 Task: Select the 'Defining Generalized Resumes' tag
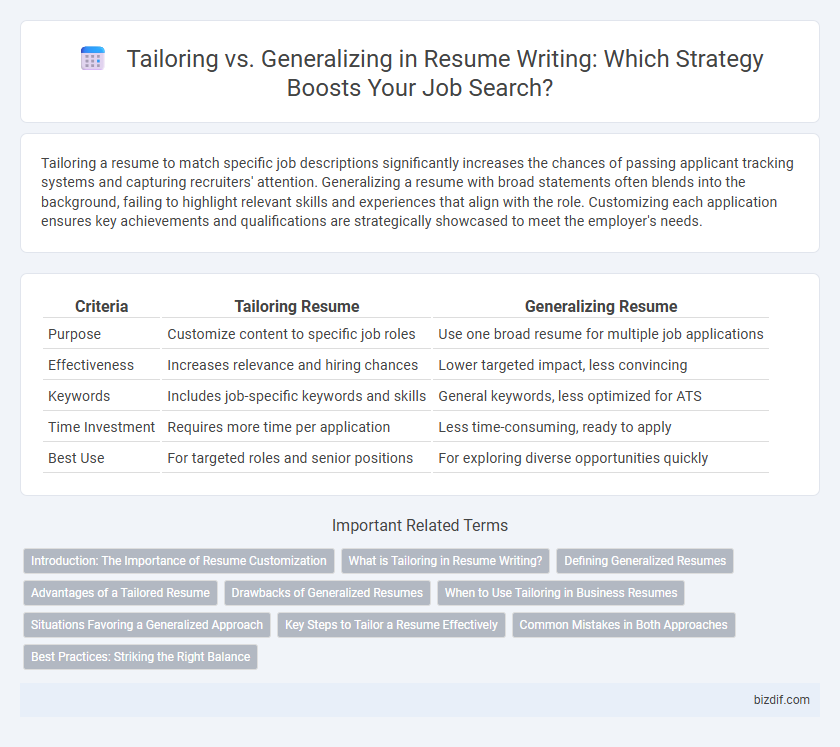click(645, 561)
